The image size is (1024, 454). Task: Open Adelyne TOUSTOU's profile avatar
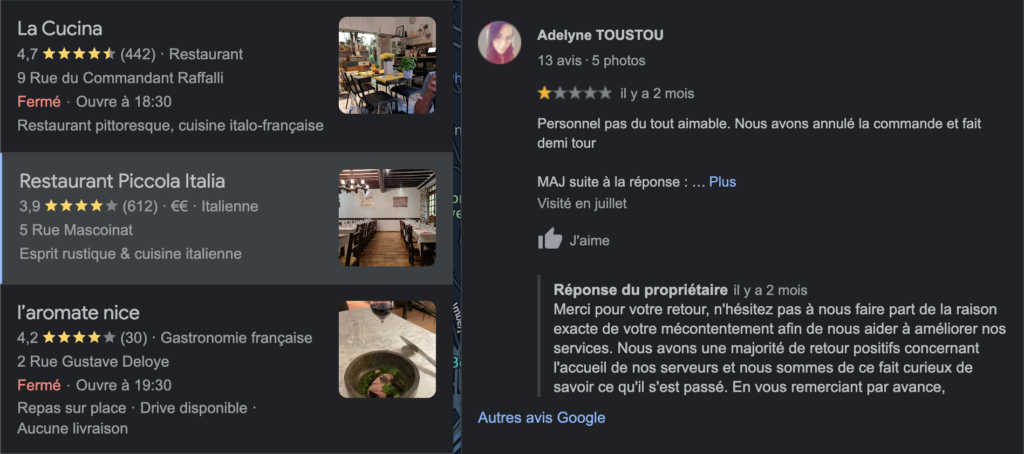pyautogui.click(x=500, y=42)
